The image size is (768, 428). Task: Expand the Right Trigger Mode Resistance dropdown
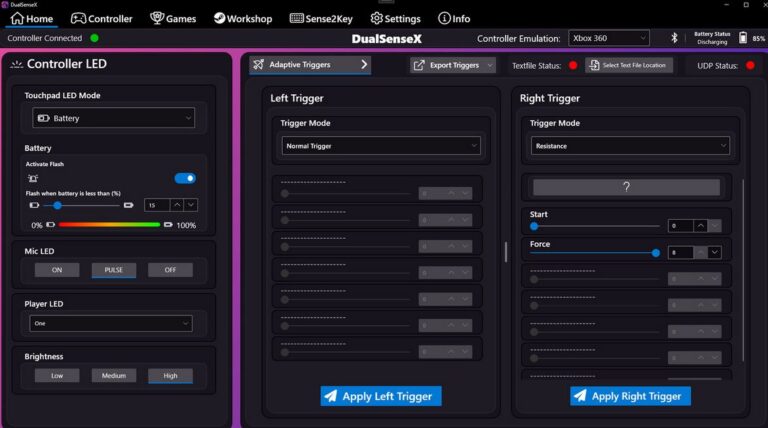[x=629, y=146]
